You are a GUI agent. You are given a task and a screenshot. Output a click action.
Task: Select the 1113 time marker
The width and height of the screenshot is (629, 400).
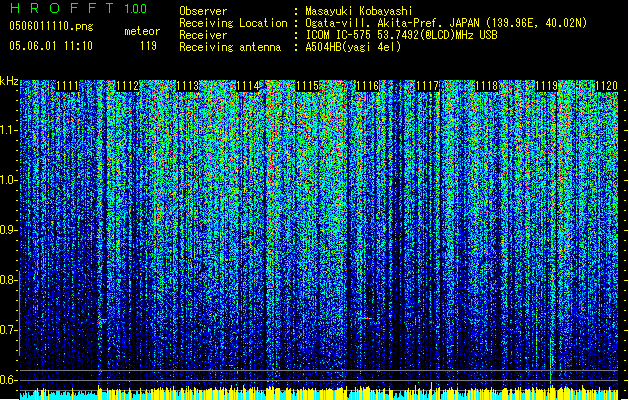click(x=188, y=86)
